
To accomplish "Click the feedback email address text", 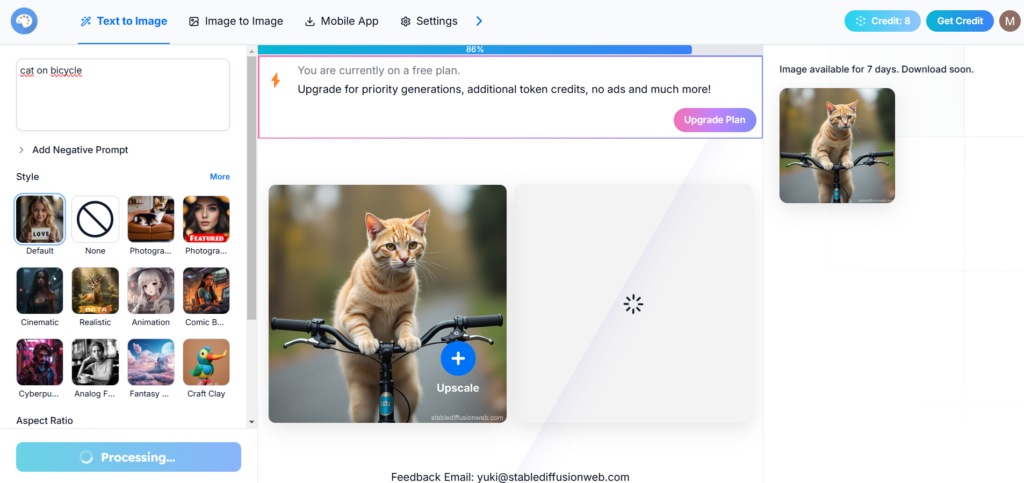I will (x=553, y=477).
